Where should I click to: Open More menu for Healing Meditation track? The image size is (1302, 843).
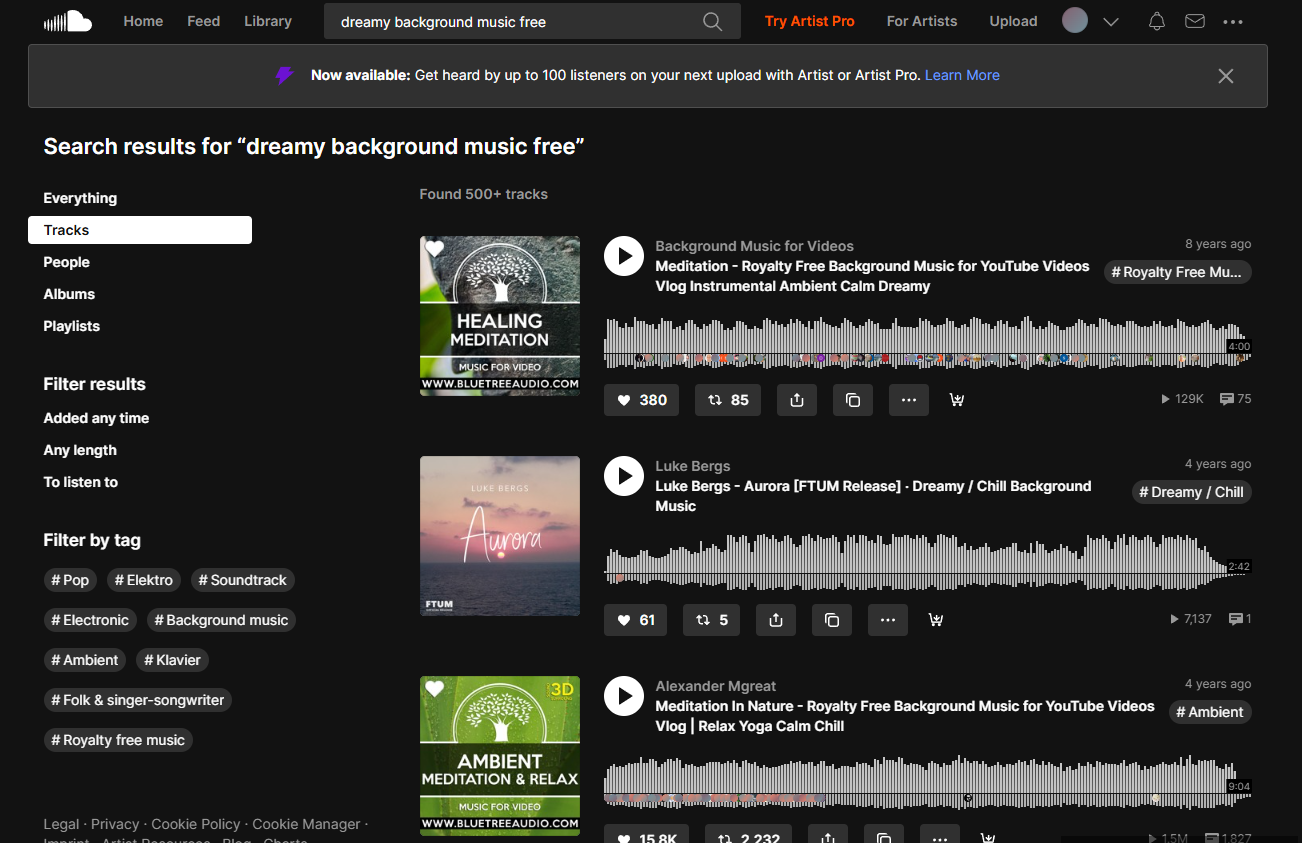click(909, 400)
